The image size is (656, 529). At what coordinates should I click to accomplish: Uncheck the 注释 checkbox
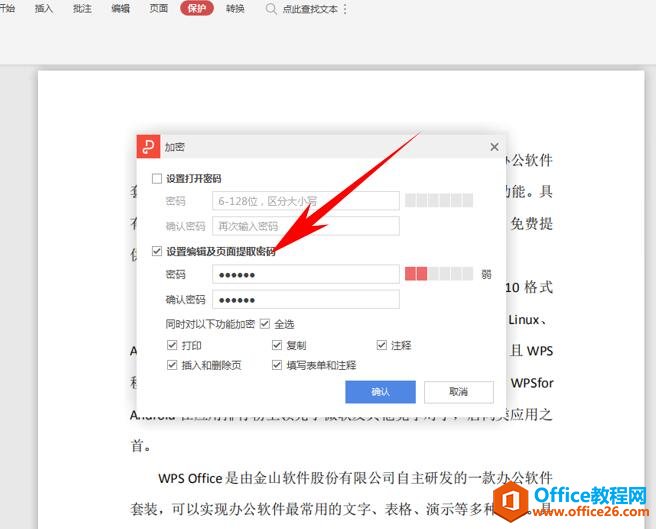coord(381,345)
